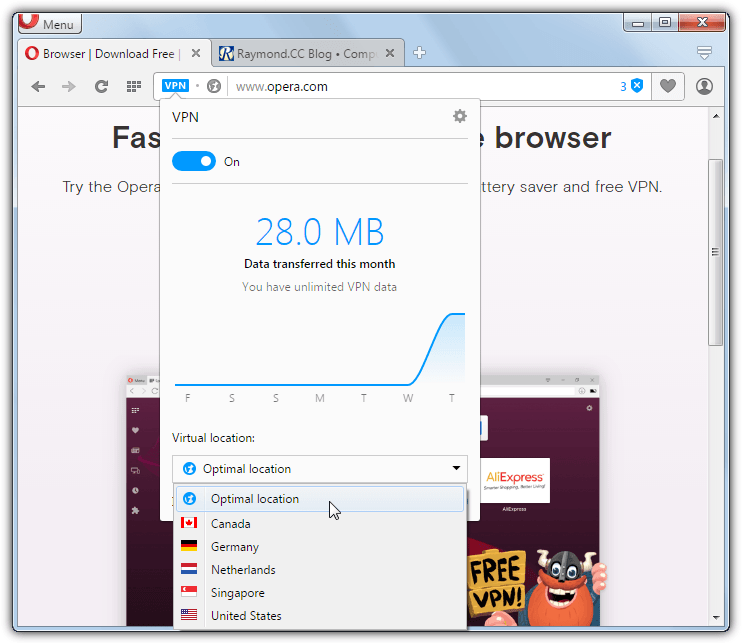Choose Netherlands as virtual location
Screen dimensions: 742x643
click(x=320, y=570)
